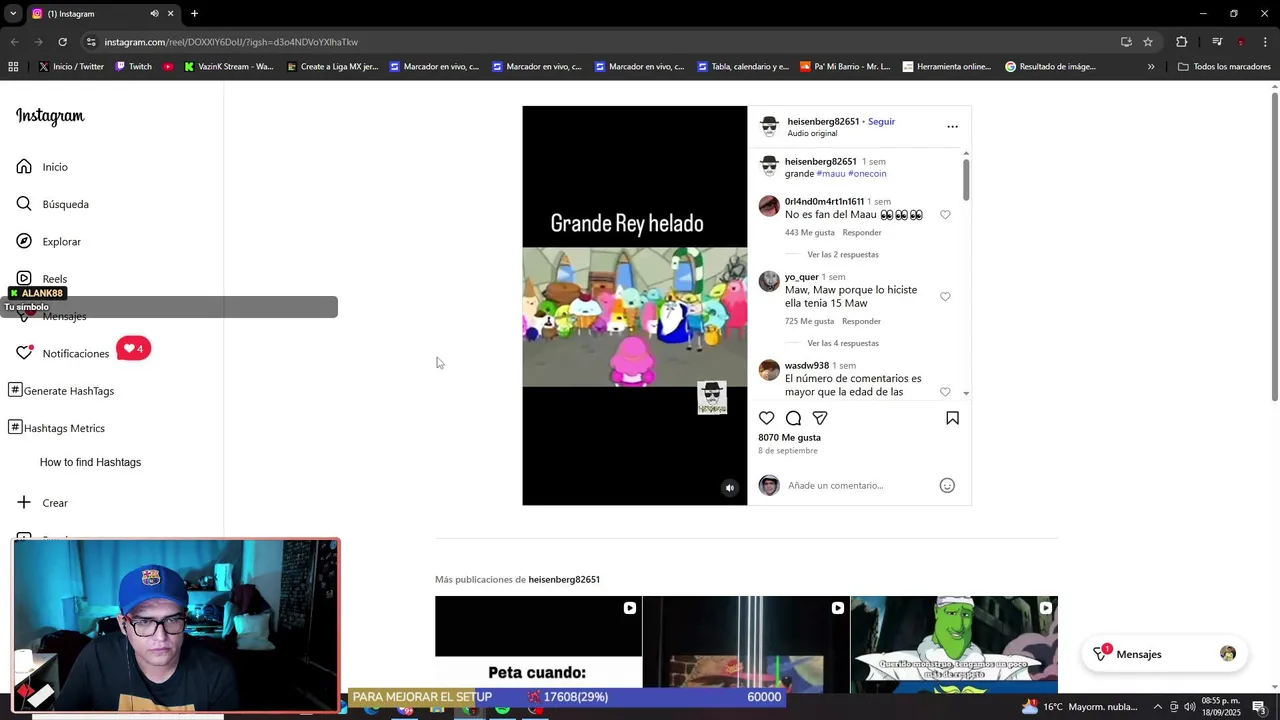Screen dimensions: 1280x720
Task: Open the emoji picker in comment box
Action: (947, 485)
